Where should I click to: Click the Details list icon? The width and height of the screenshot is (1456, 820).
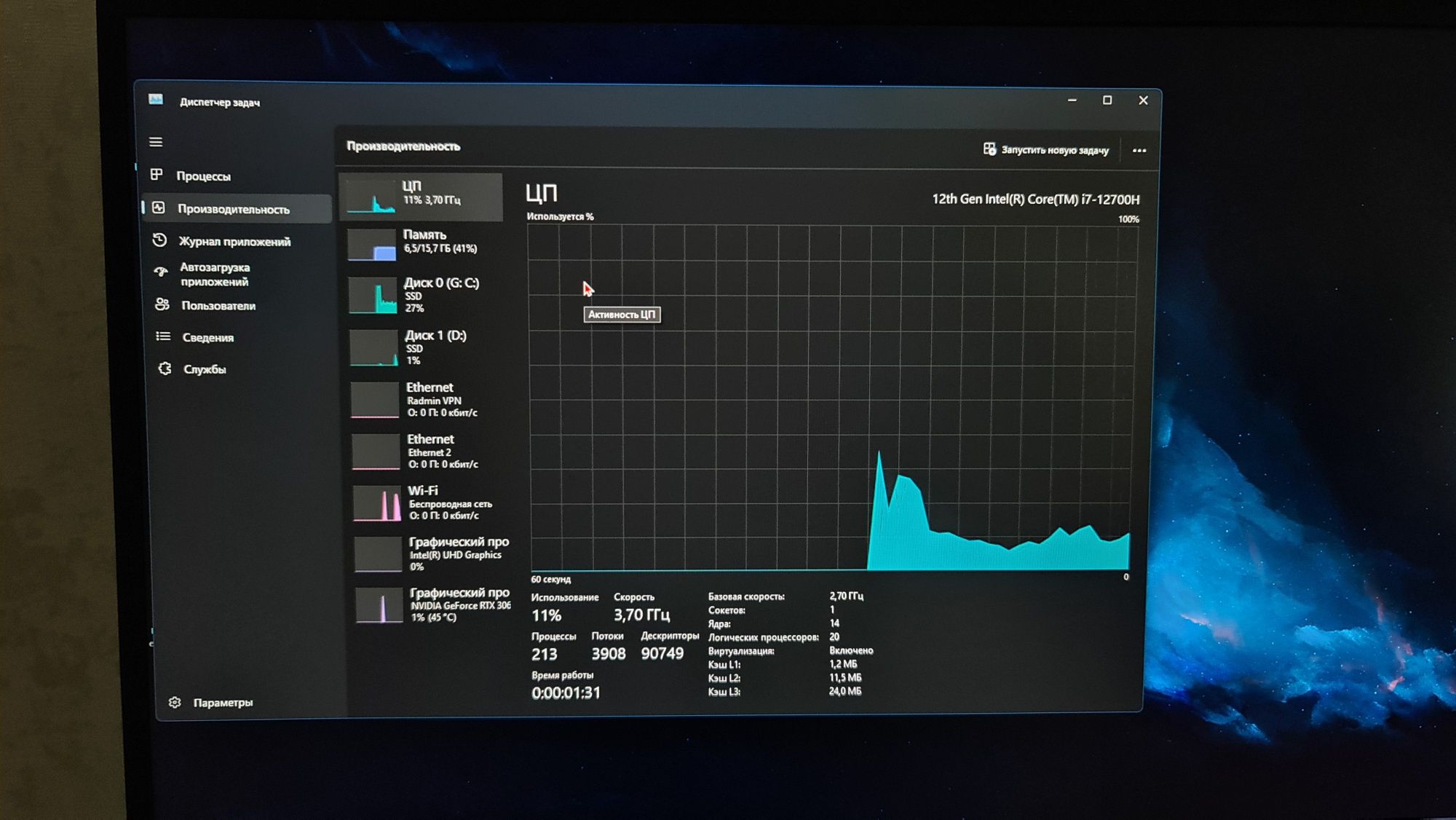click(x=163, y=336)
